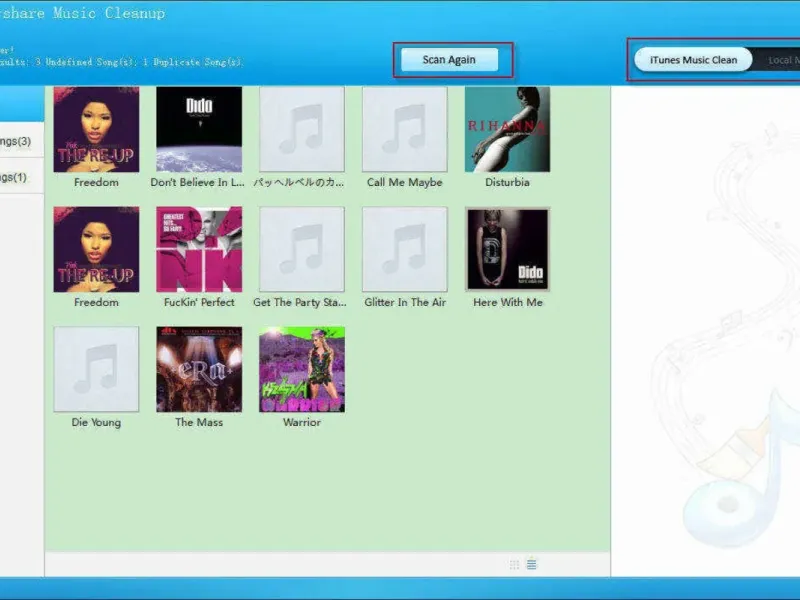Click the "Get The Party Sta..." title
Screen dimensions: 800x600
300,302
